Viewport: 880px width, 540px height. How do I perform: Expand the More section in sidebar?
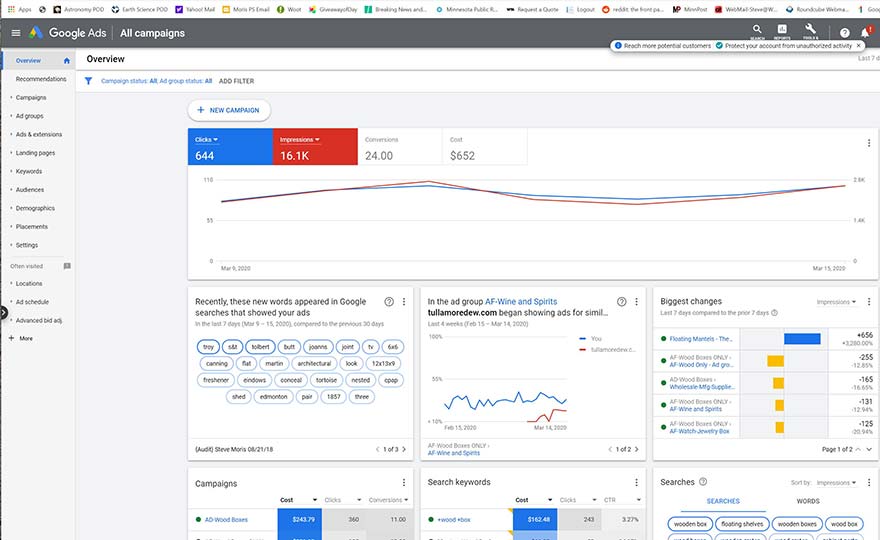tap(26, 339)
